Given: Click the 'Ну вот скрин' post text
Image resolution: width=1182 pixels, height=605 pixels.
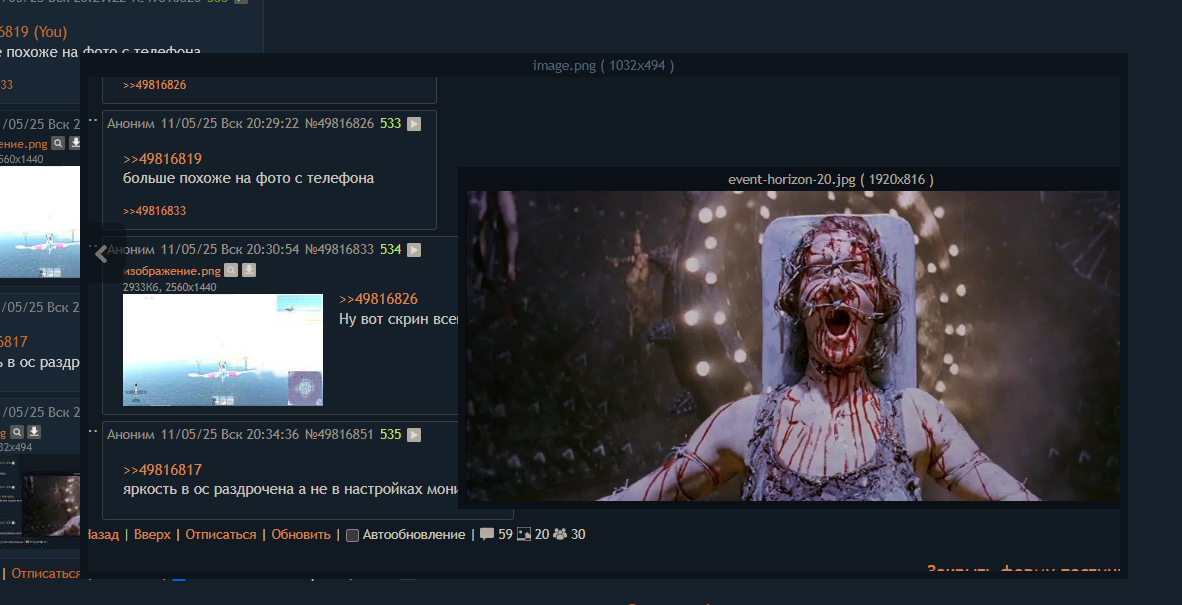Looking at the screenshot, I should [x=399, y=319].
